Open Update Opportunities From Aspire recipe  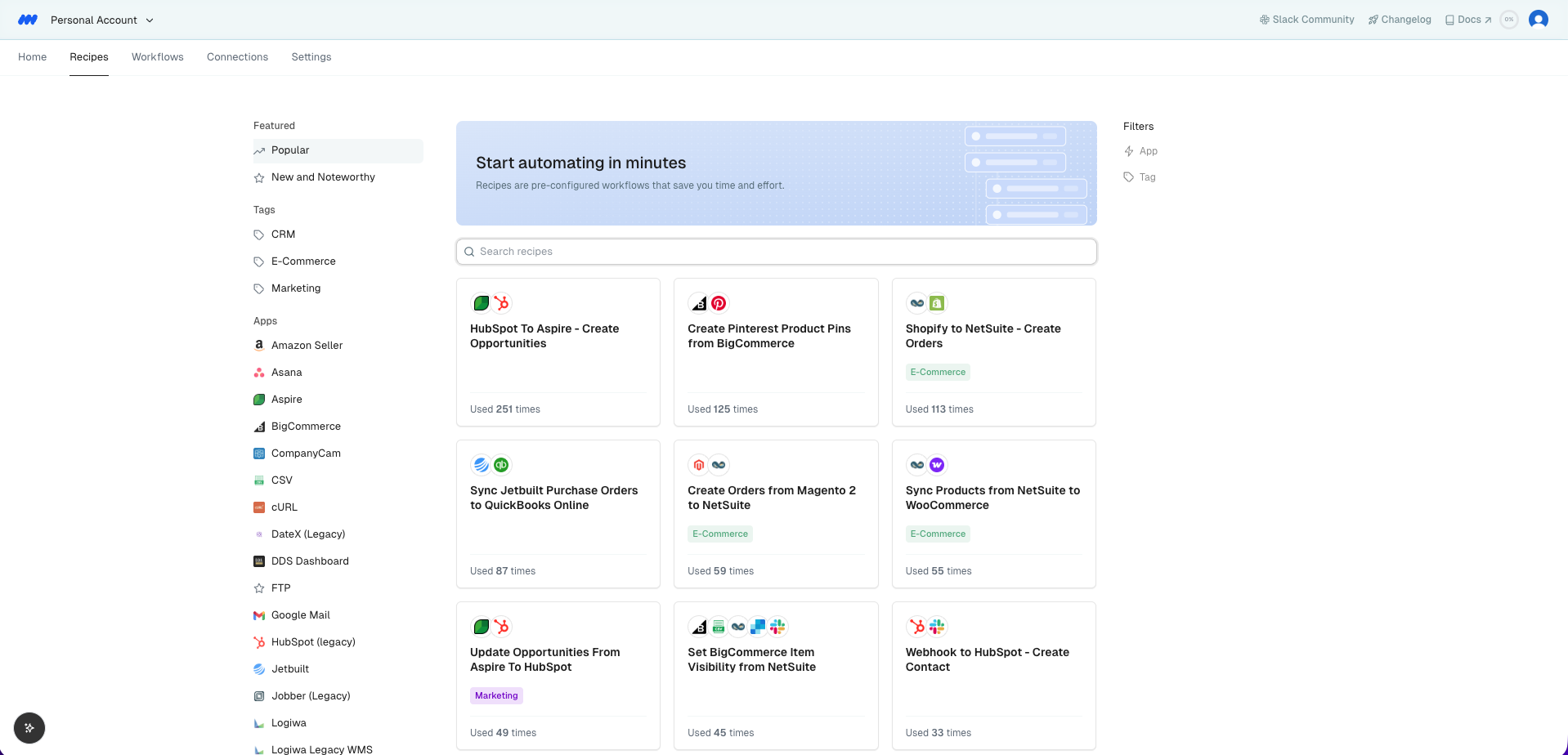558,676
